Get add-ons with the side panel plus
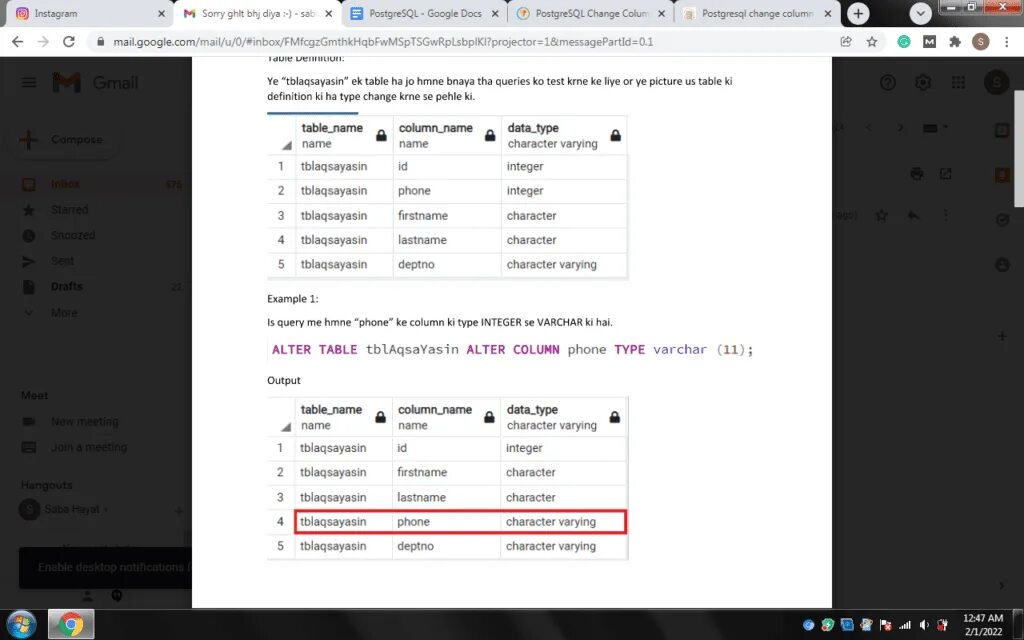Viewport: 1024px width, 640px height. coord(1002,336)
